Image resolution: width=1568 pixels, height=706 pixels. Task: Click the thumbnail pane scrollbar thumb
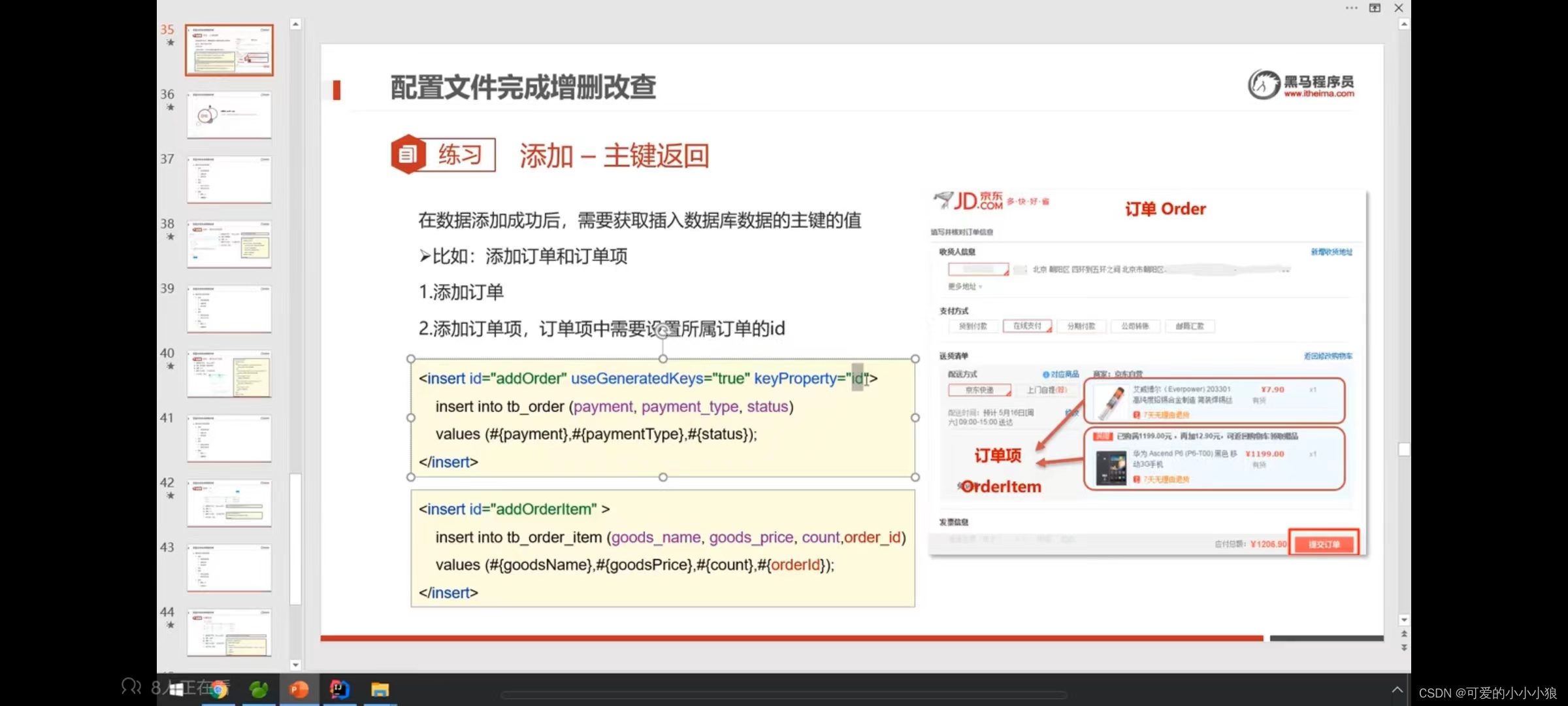pos(295,539)
